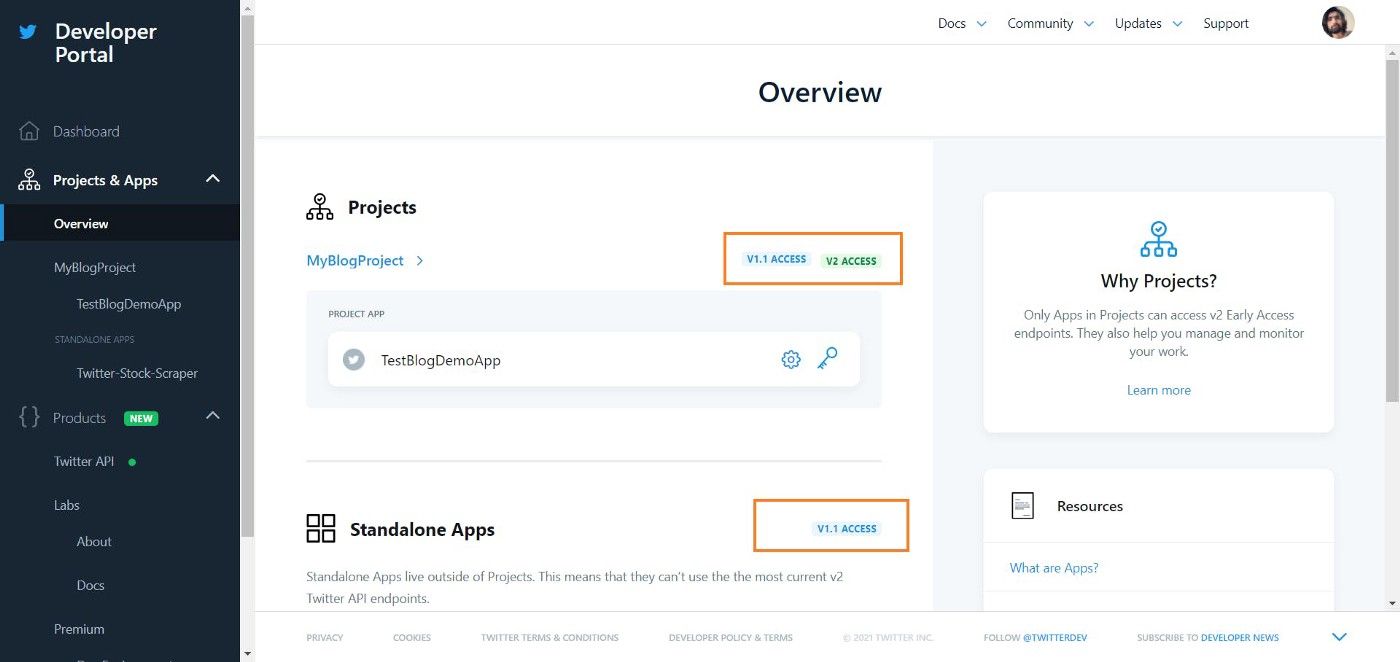Collapse the Projects & Apps section
Image resolution: width=1400 pixels, height=662 pixels.
[x=212, y=179]
